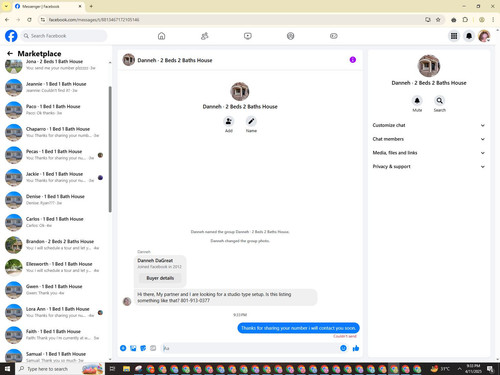Click the Windows taskbar search box

point(60,369)
